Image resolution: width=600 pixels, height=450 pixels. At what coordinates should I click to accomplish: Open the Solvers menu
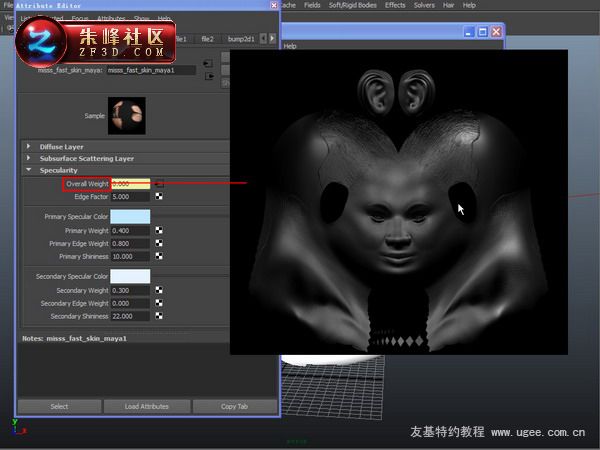tap(424, 5)
